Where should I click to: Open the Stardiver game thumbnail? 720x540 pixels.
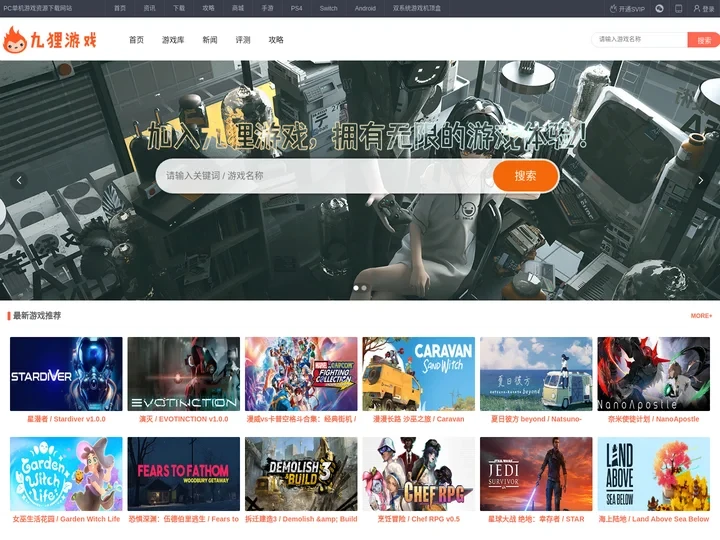[x=66, y=374]
